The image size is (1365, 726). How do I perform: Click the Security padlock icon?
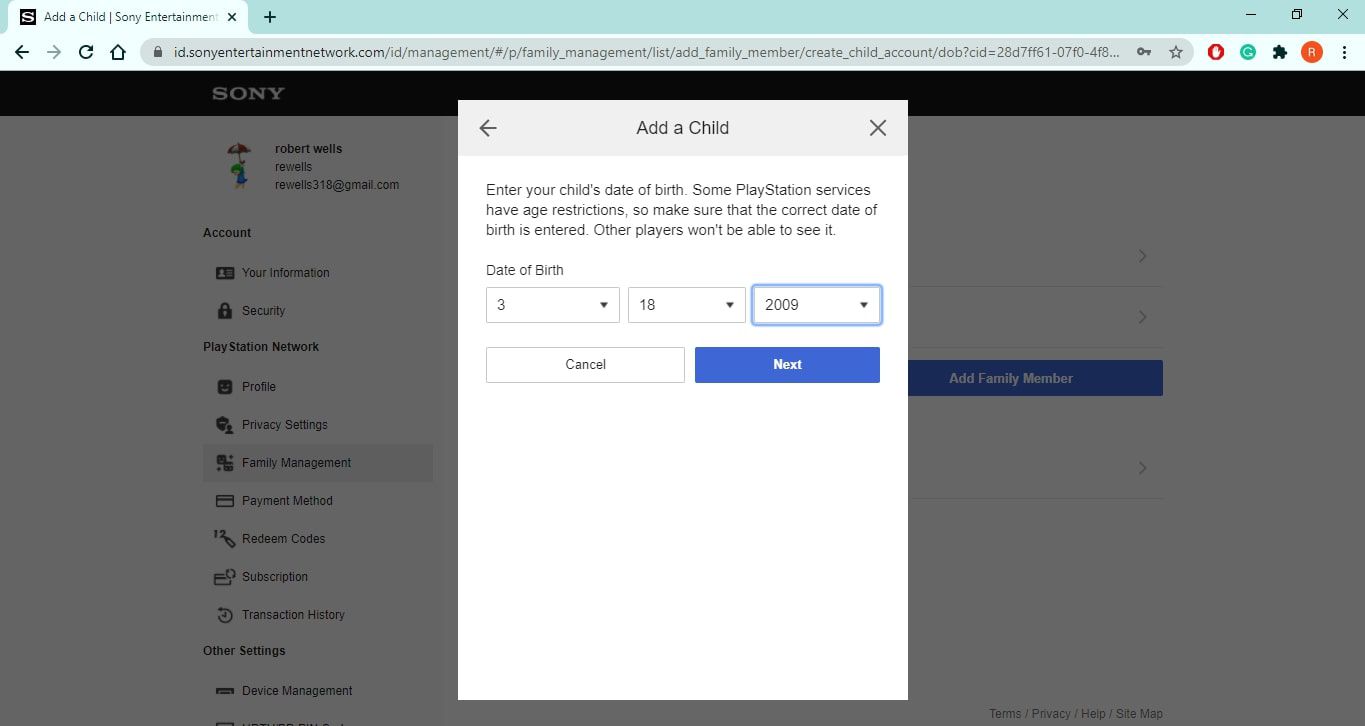[x=225, y=311]
